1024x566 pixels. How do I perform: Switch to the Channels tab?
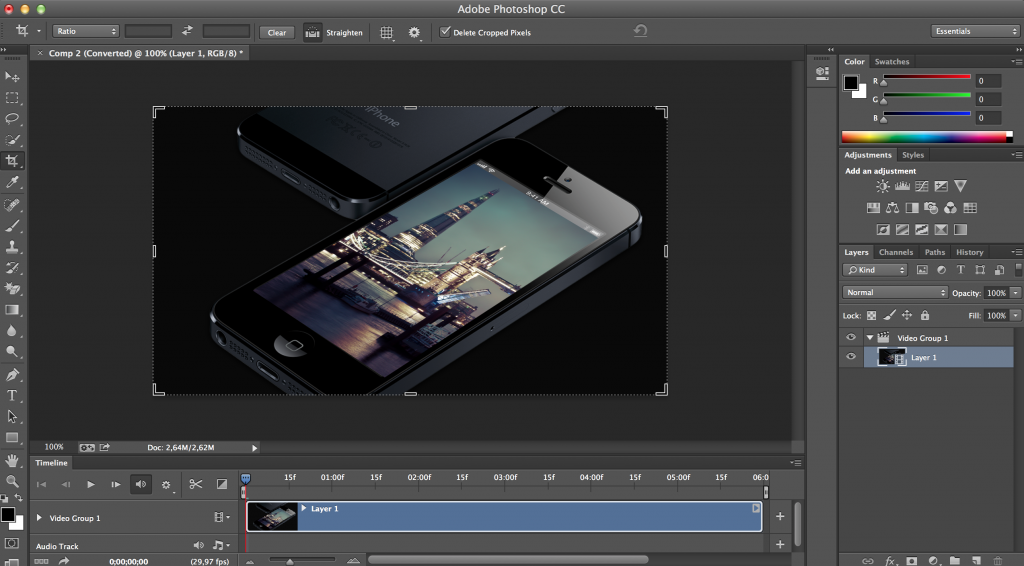[895, 252]
